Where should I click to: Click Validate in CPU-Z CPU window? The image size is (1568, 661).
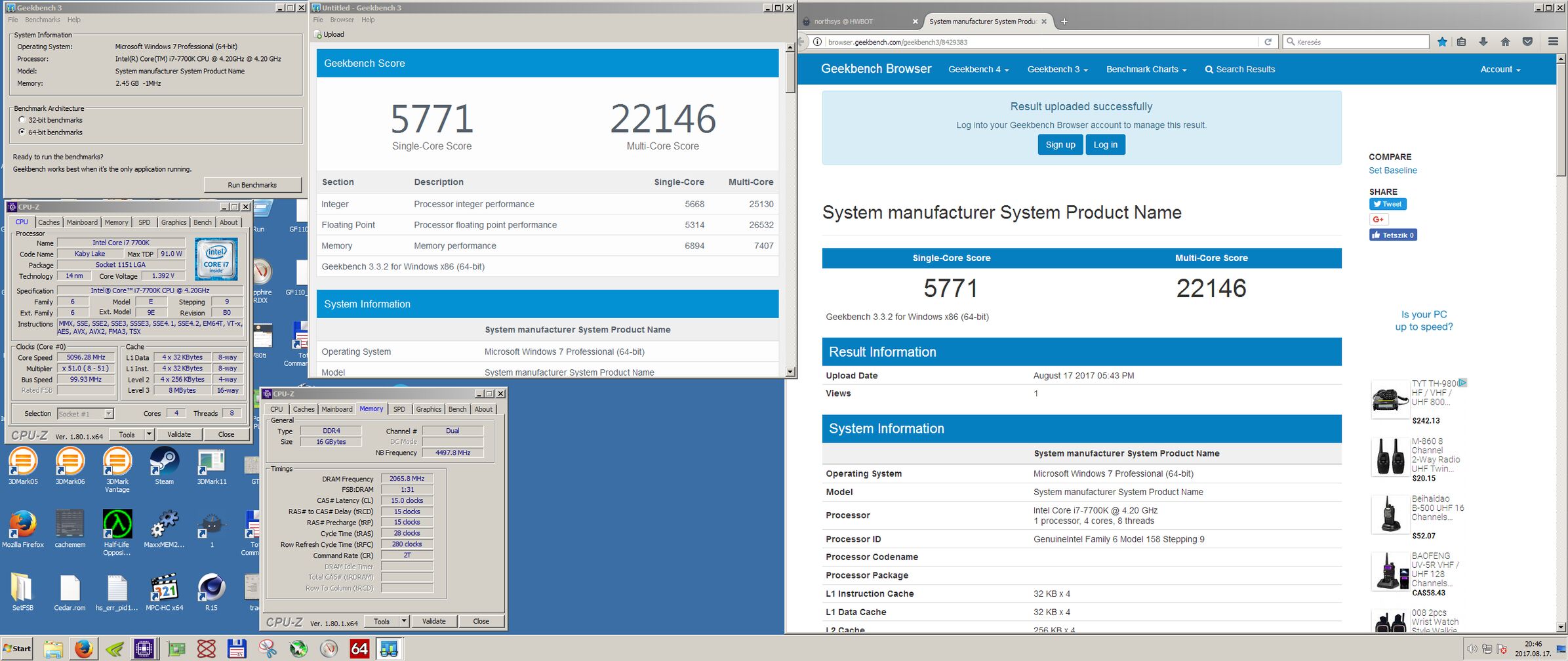(179, 434)
